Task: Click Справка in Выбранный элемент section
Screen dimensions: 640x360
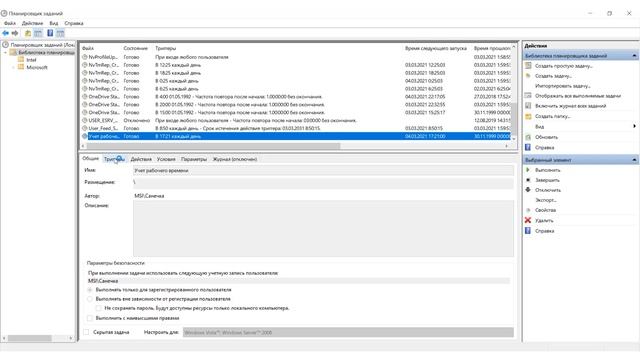Action: (544, 231)
